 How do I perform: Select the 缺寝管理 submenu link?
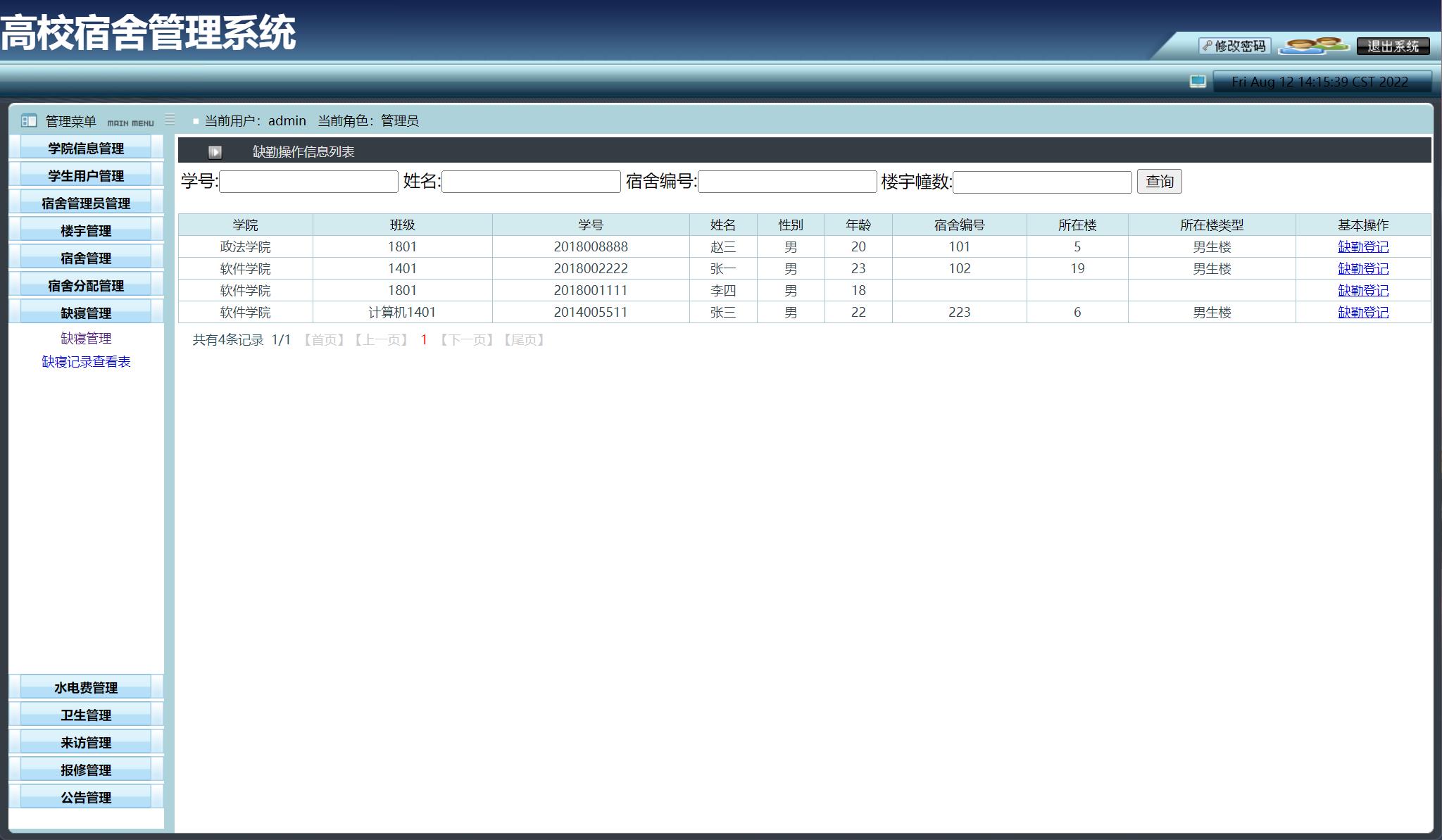[x=86, y=339]
